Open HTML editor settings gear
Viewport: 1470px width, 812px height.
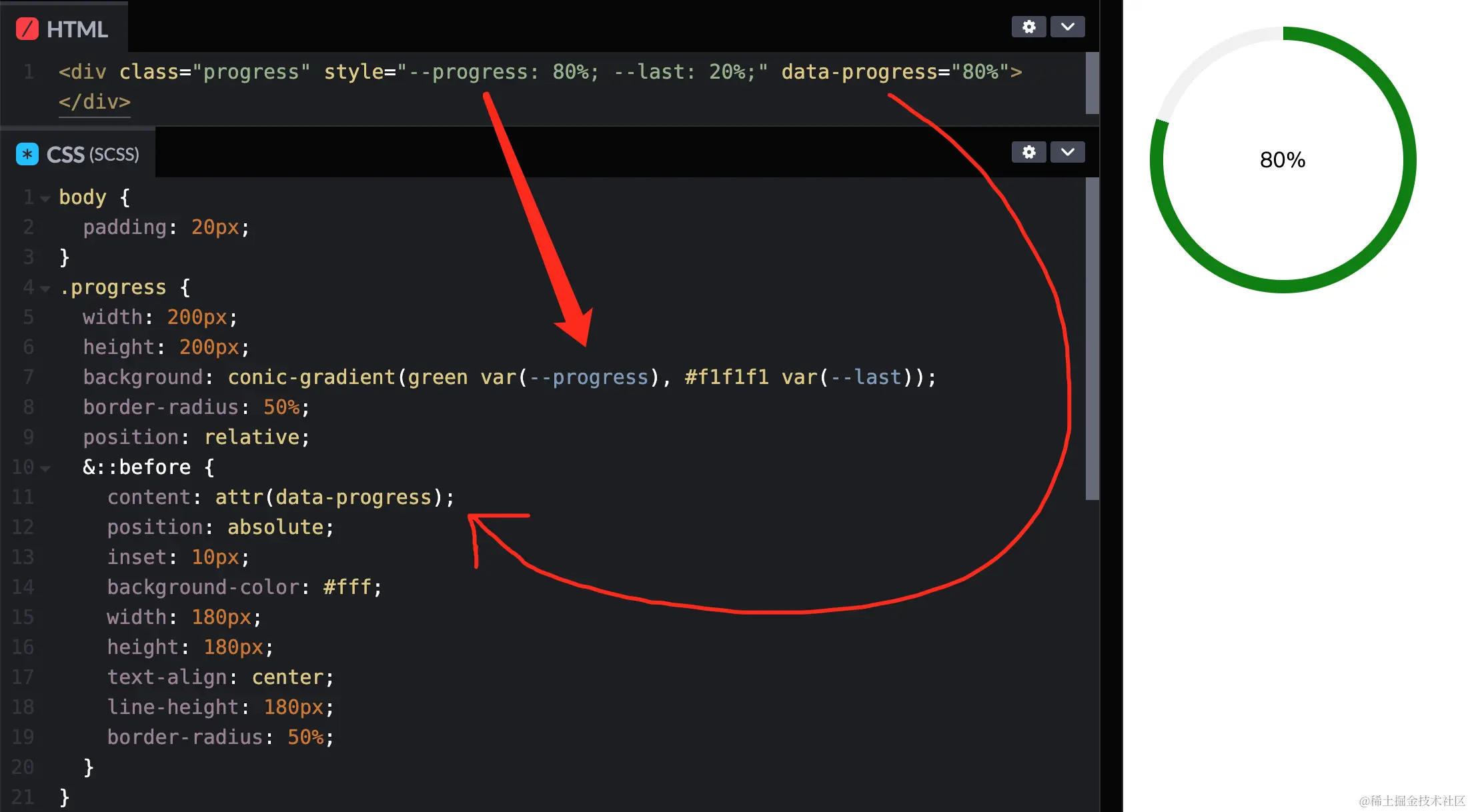point(1028,27)
